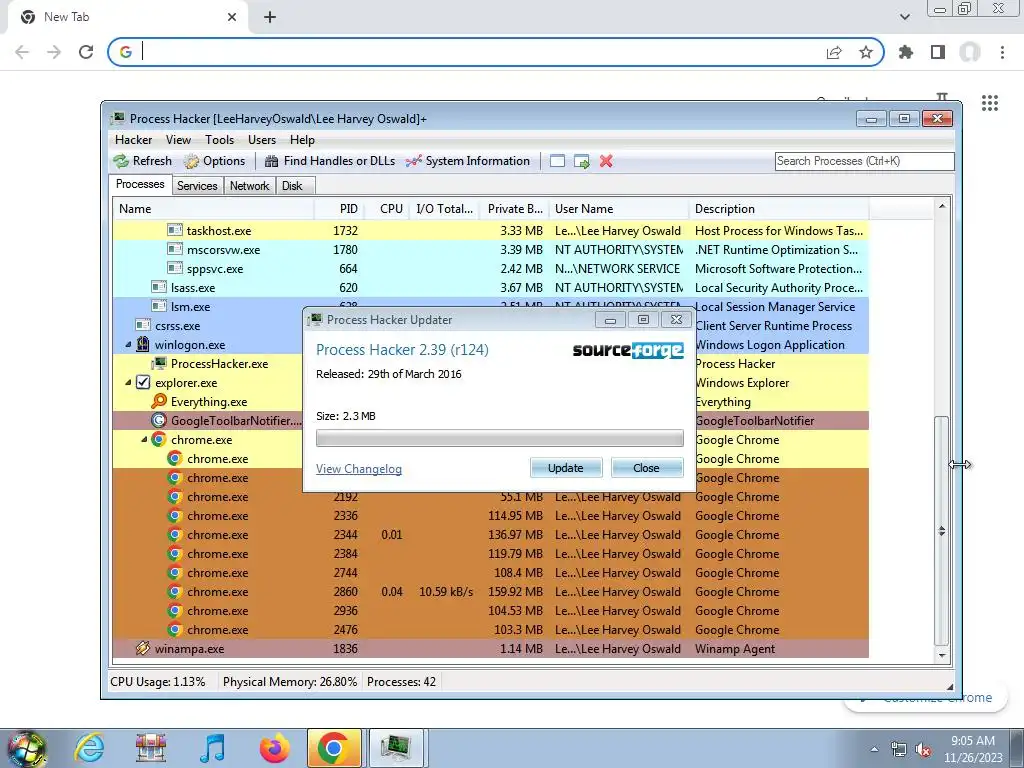This screenshot has height=768, width=1024.
Task: Click the network tray icon
Action: (x=899, y=750)
